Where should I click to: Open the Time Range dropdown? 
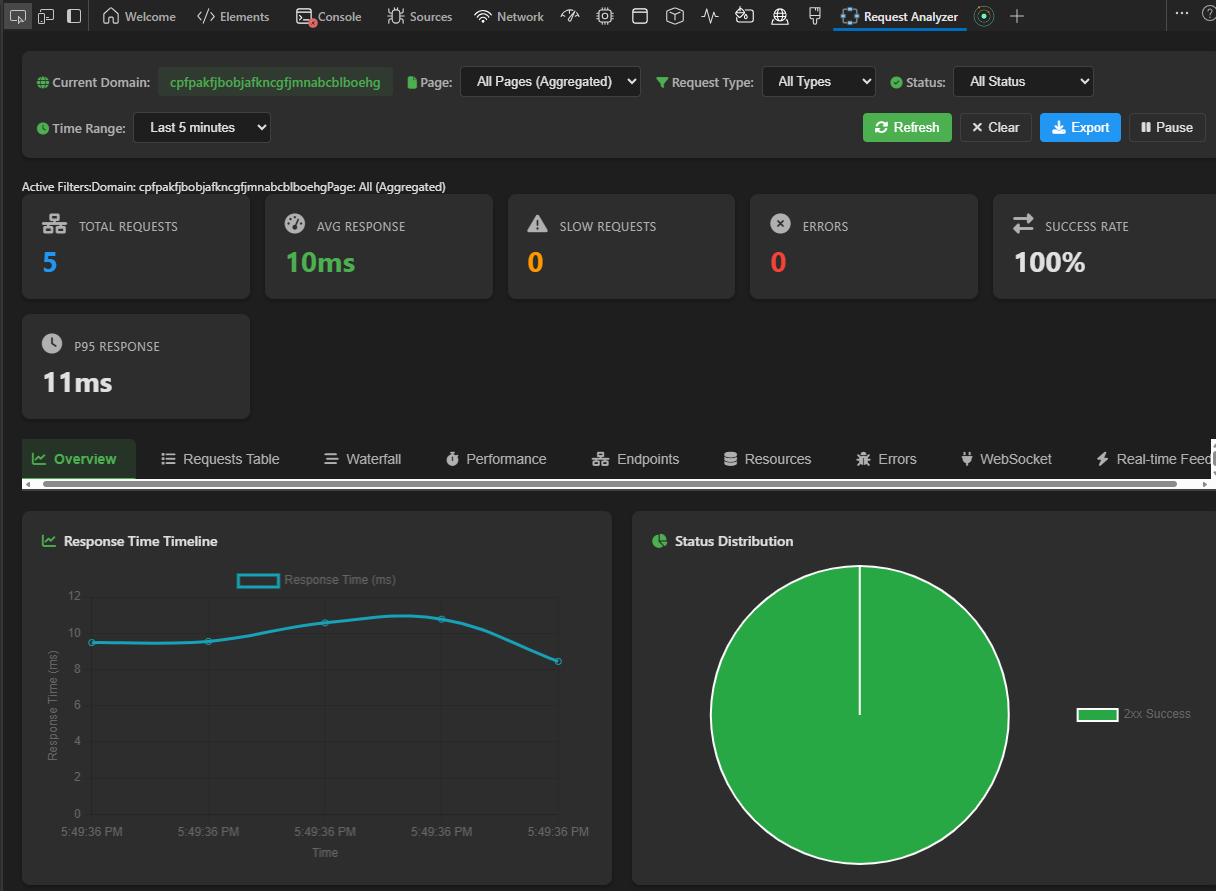(x=202, y=127)
